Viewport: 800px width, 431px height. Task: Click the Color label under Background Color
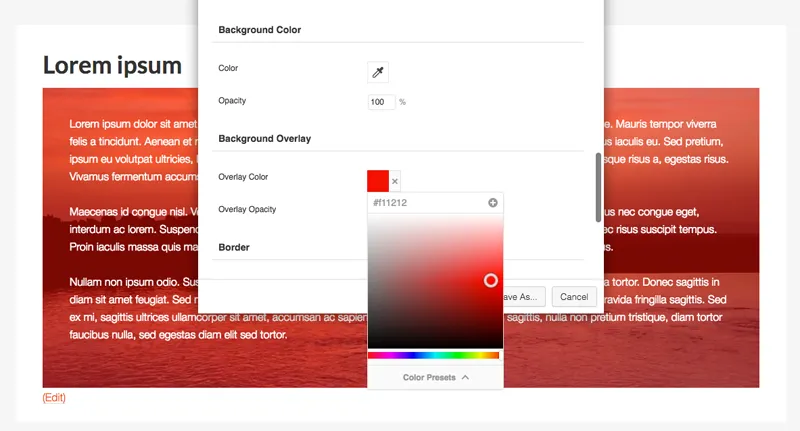(x=228, y=68)
